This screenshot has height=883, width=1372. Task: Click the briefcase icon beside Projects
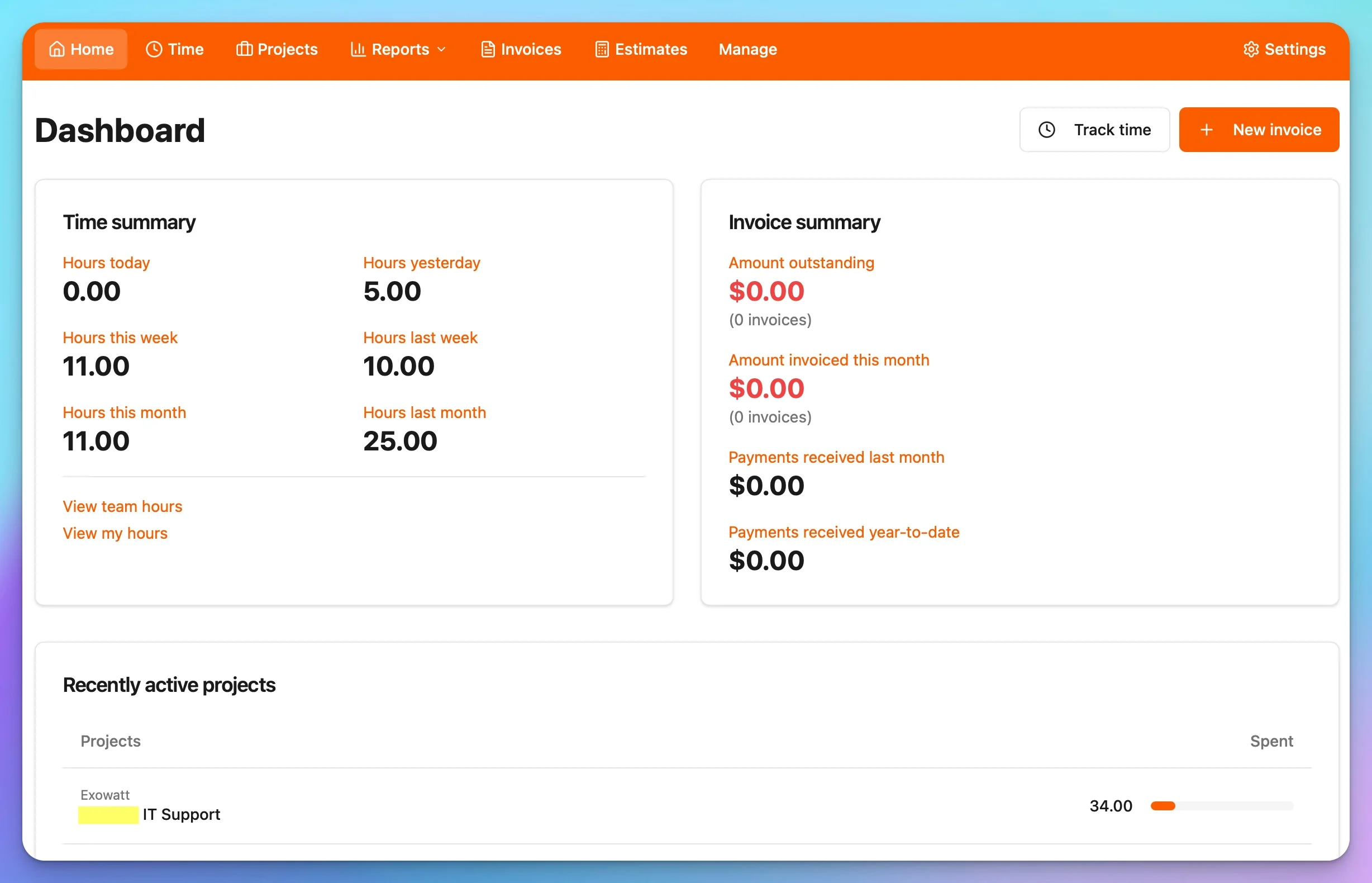[244, 49]
